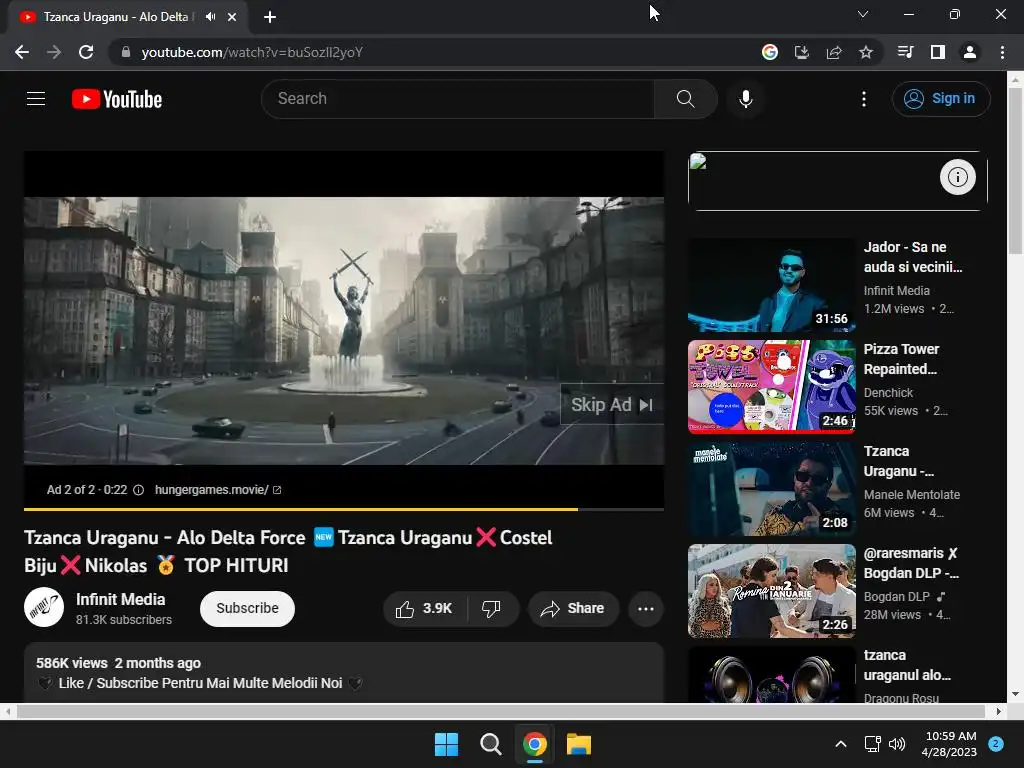The height and width of the screenshot is (768, 1024).
Task: Open Bogdan DLP video thumbnail
Action: (x=771, y=590)
